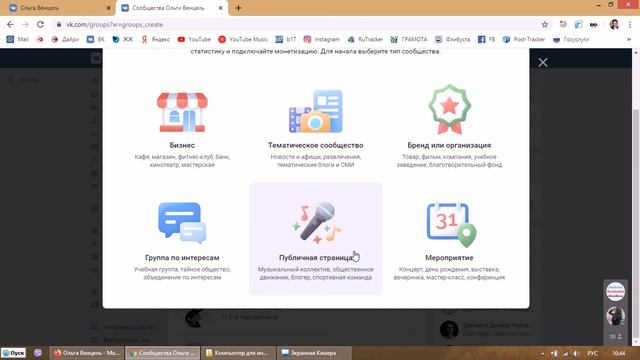Viewport: 640px width, 360px height.
Task: Open the ЖЖ bookmark
Action: click(x=122, y=39)
